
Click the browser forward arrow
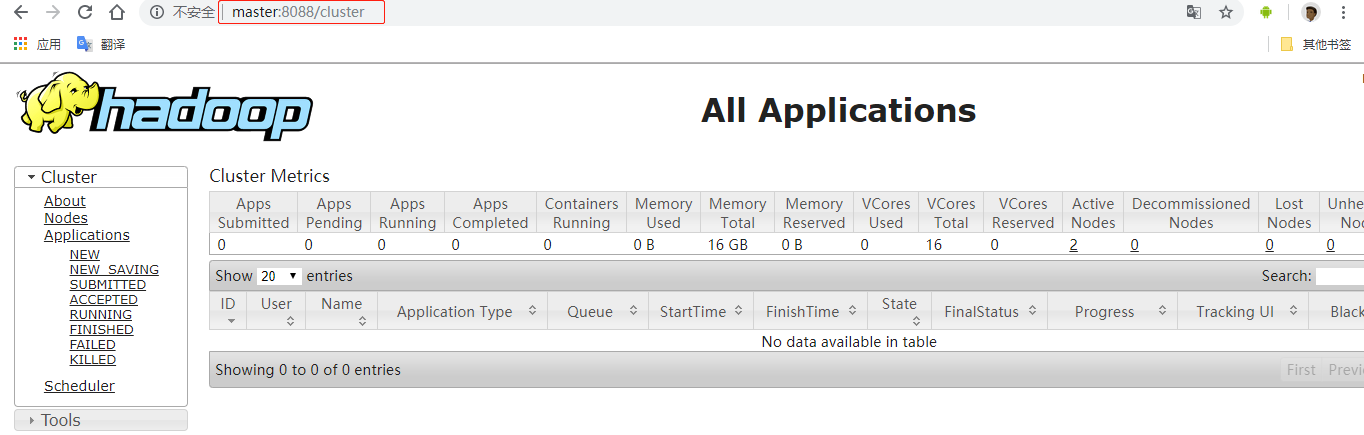(52, 13)
